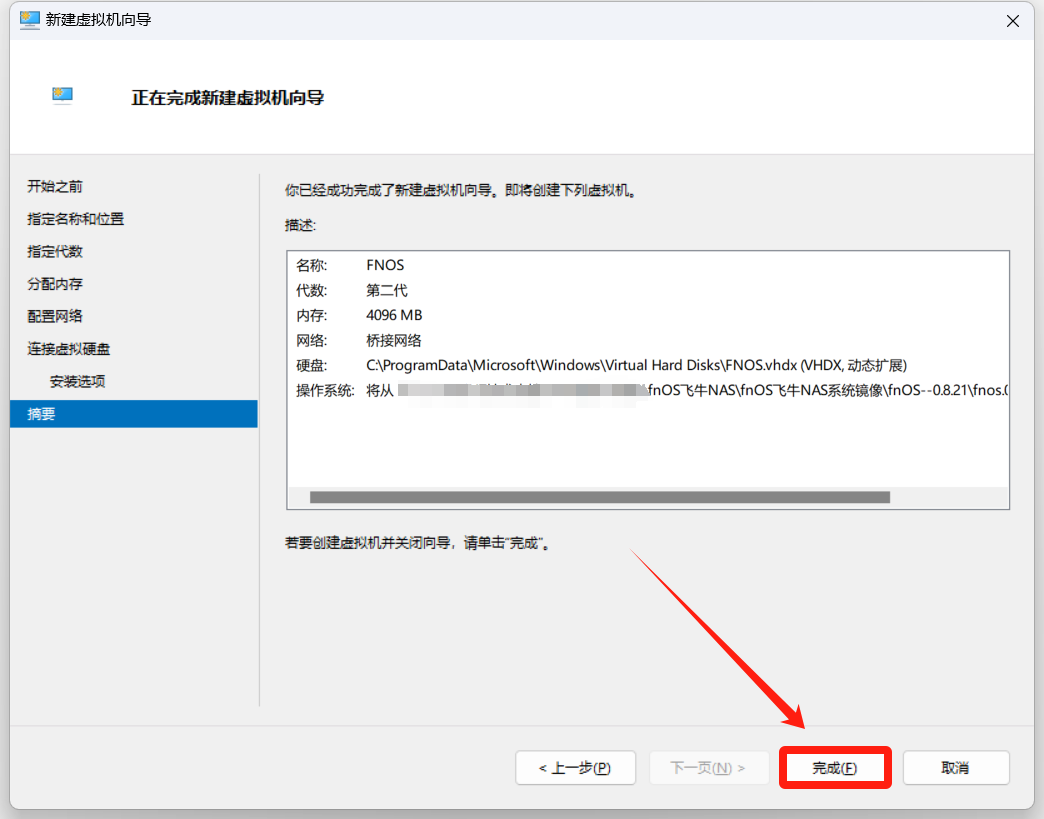The width and height of the screenshot is (1044, 819).
Task: Click the horizontal scrollbar in the description box
Action: (x=599, y=497)
